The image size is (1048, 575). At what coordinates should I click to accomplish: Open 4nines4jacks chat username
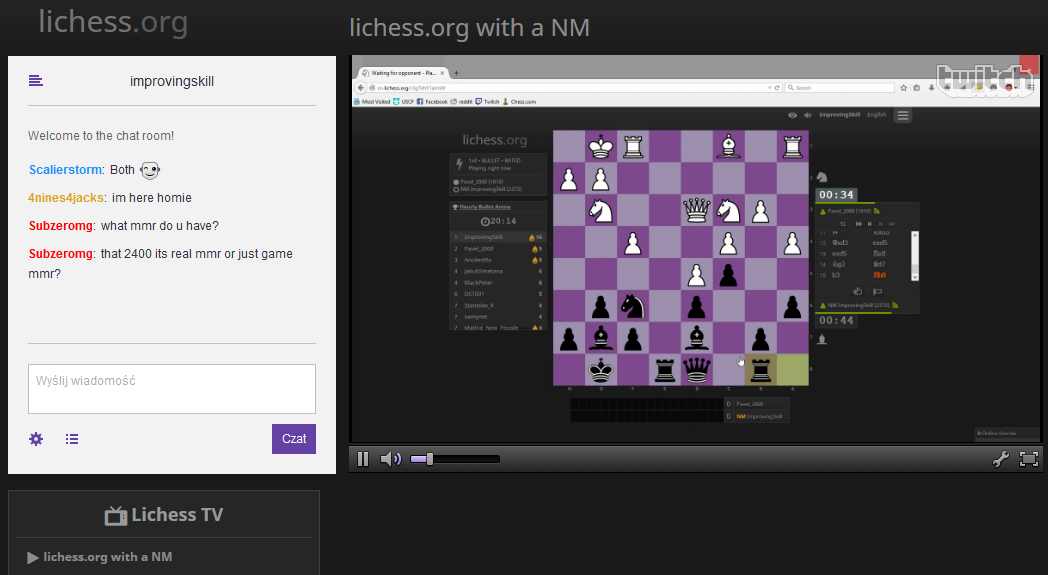66,198
